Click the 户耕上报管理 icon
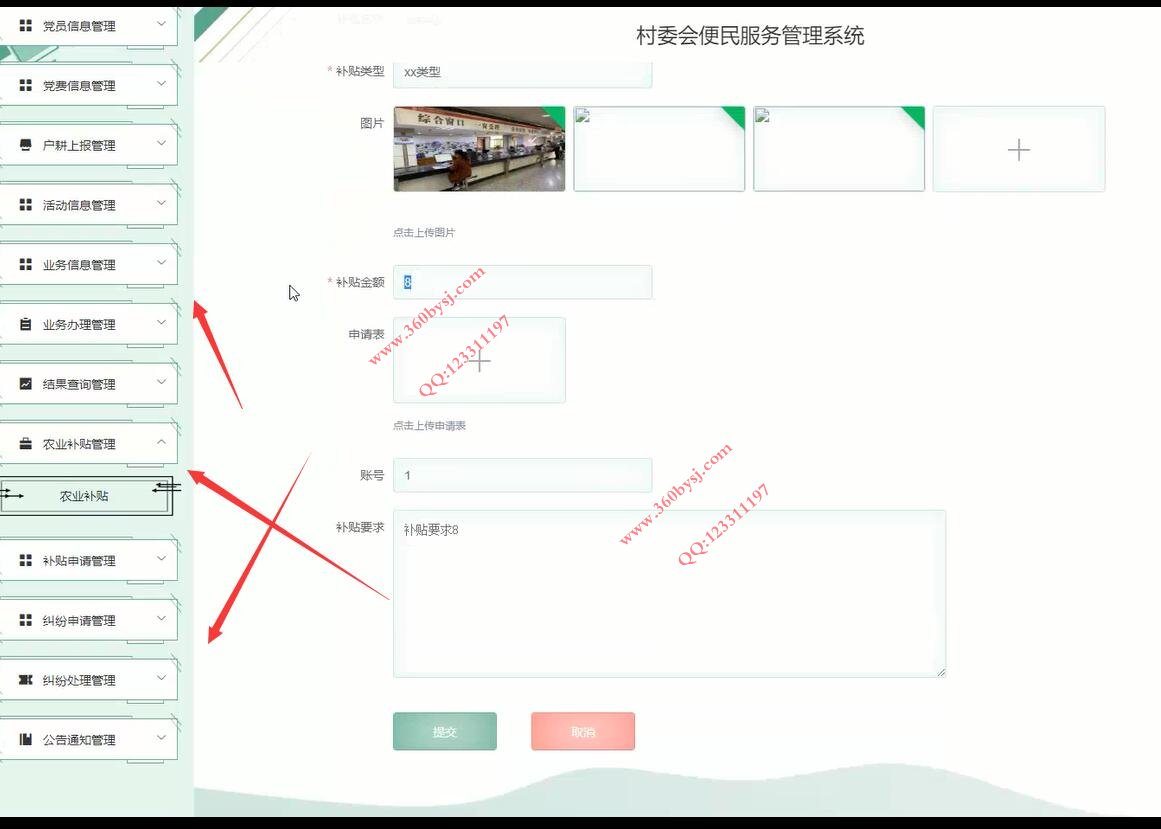 tap(25, 145)
